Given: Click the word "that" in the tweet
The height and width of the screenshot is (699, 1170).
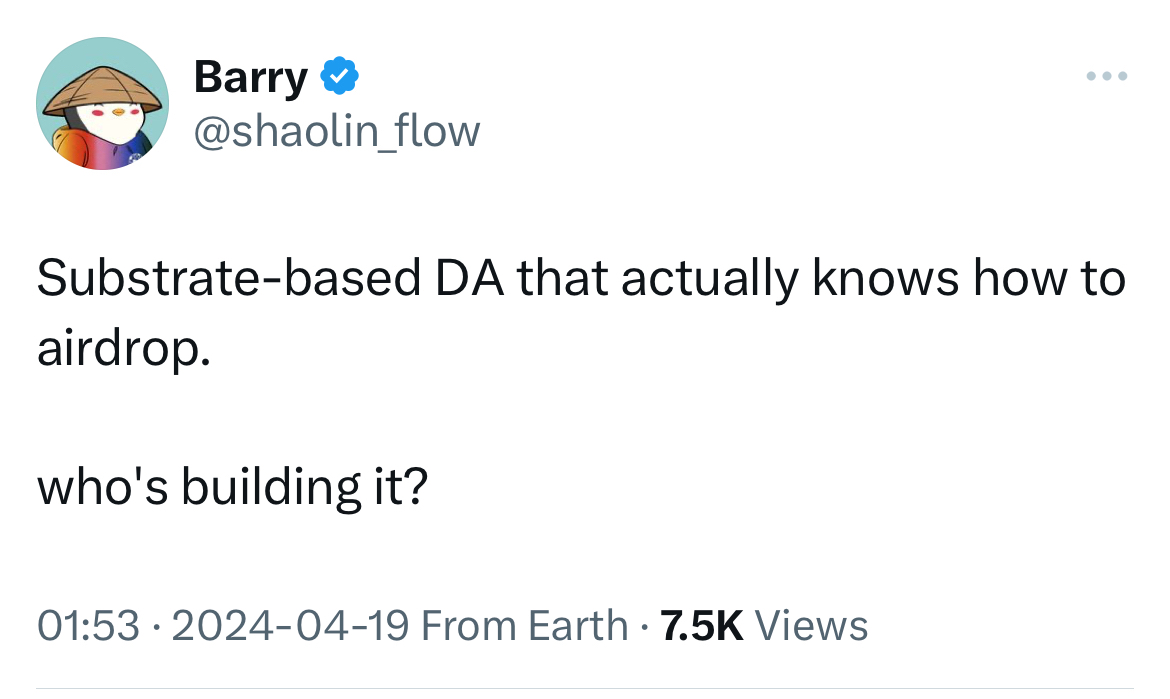Looking at the screenshot, I should tap(562, 280).
